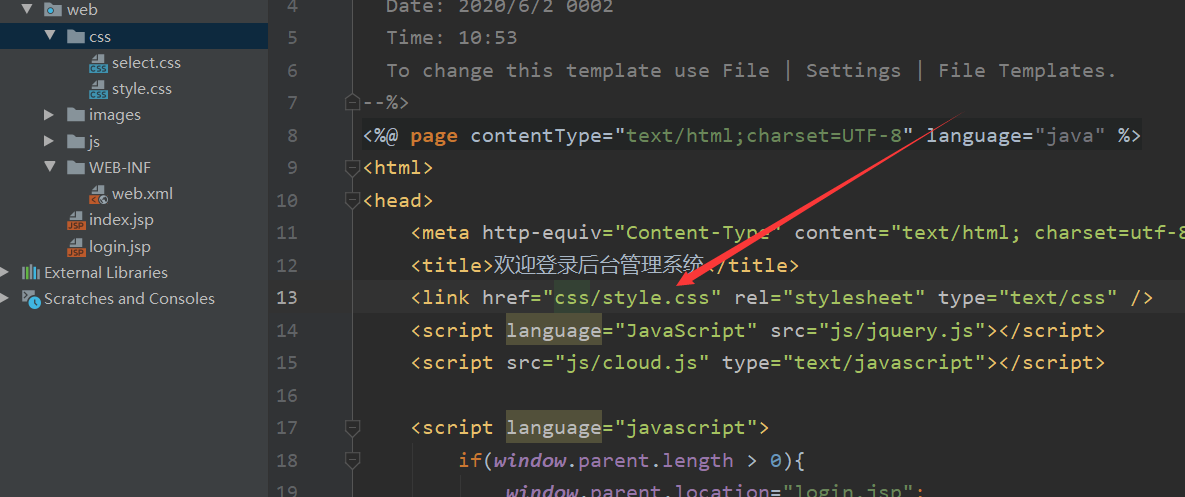The image size is (1185, 497).
Task: Click the index.jsp file icon
Action: (x=76, y=221)
